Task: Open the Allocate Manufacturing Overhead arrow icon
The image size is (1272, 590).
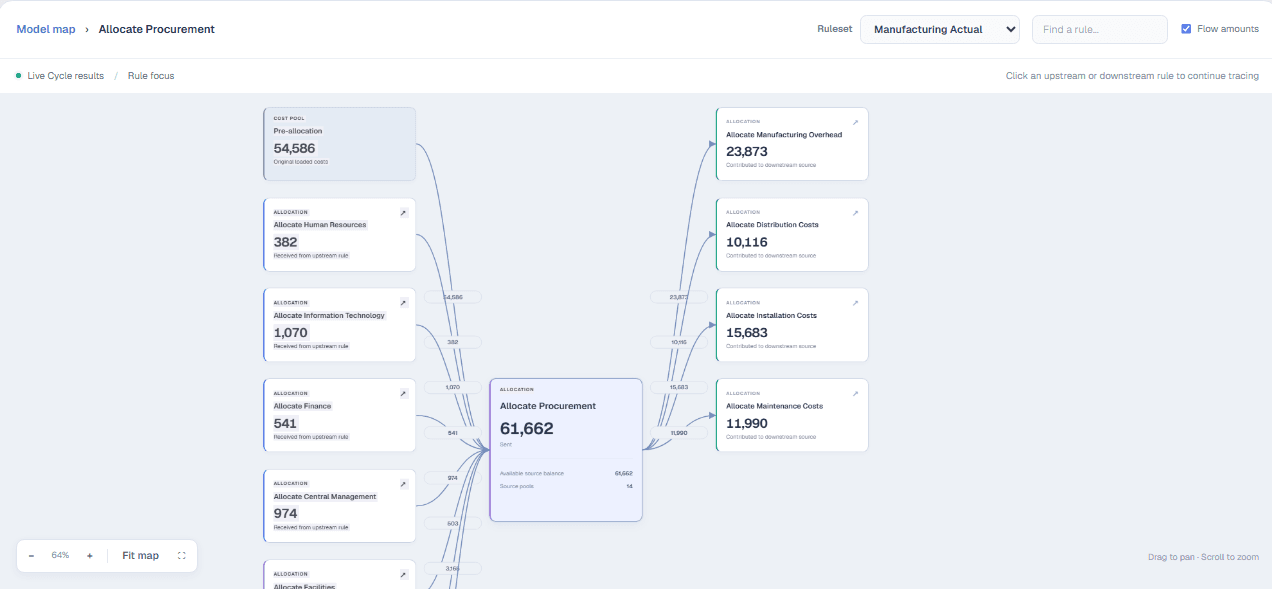Action: click(856, 122)
